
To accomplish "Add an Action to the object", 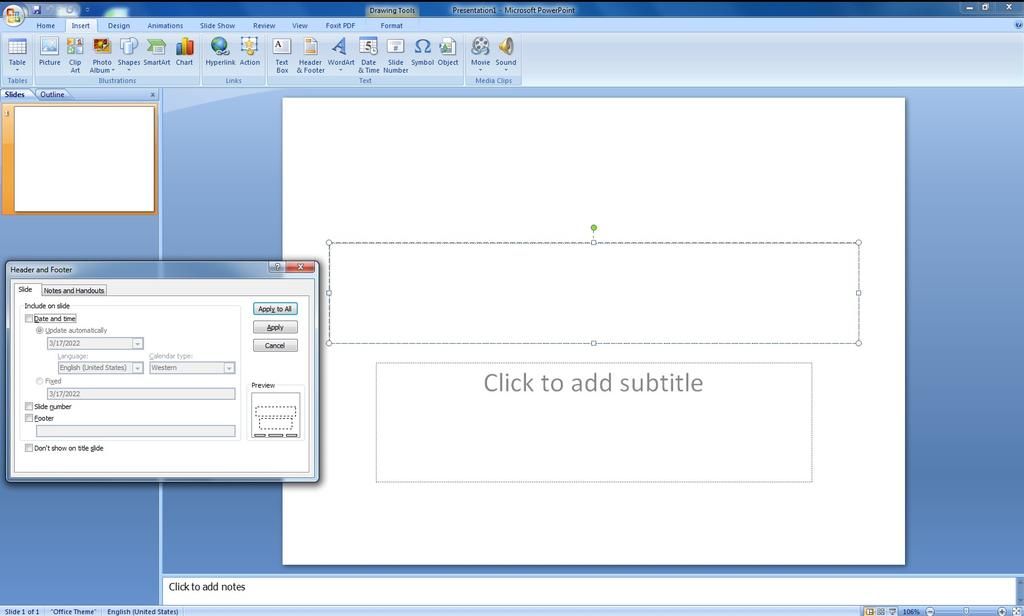I will (249, 52).
